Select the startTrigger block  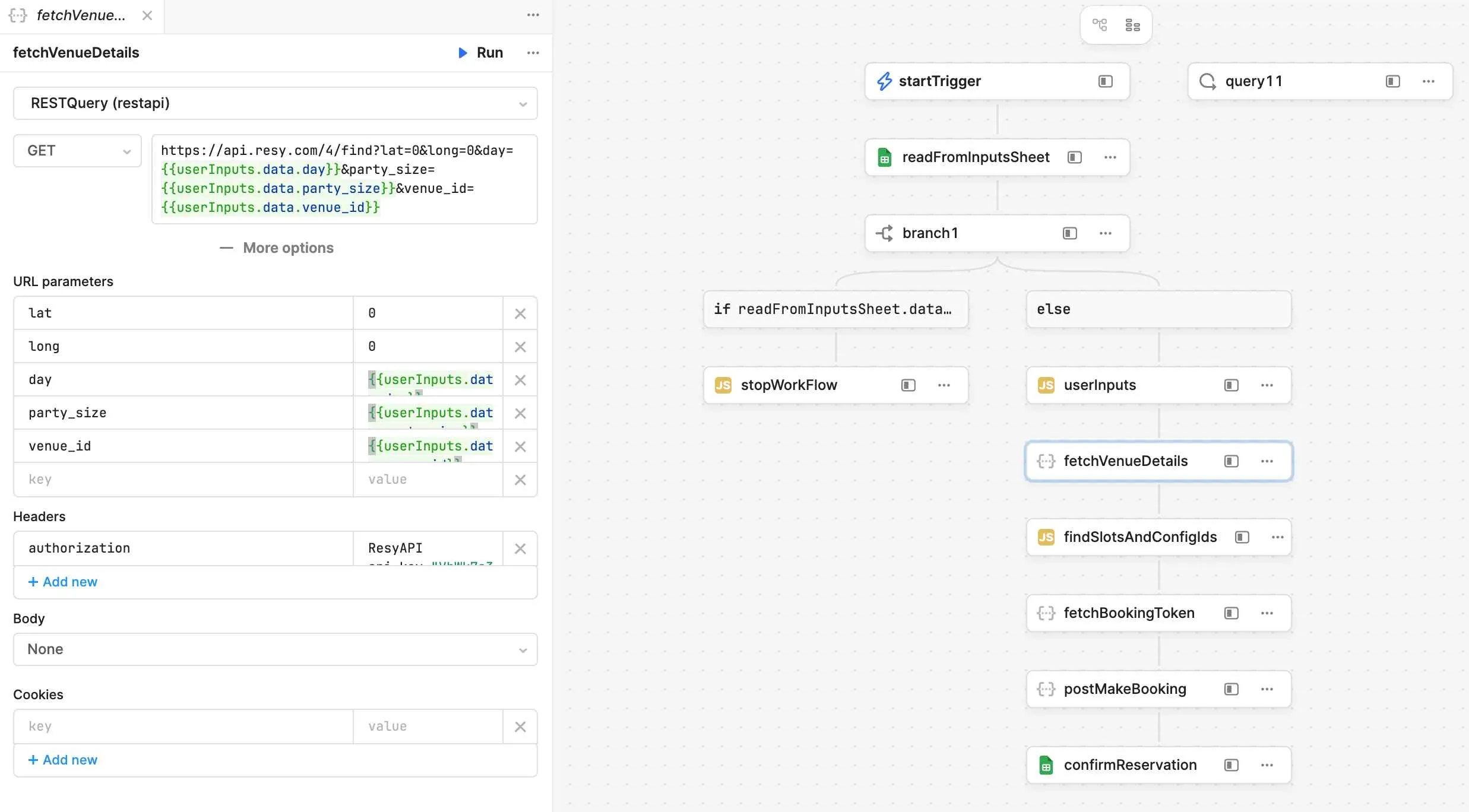pyautogui.click(x=998, y=81)
